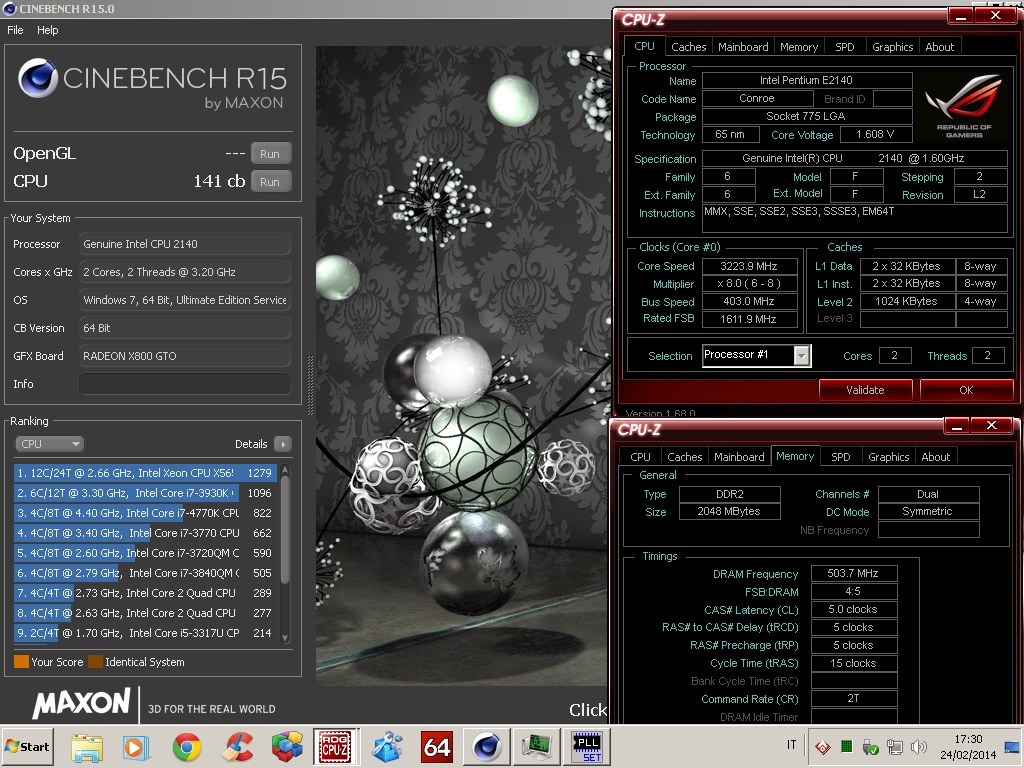Select ranking entry 3 Core i7-4770K
This screenshot has height=768, width=1024.
[x=145, y=513]
